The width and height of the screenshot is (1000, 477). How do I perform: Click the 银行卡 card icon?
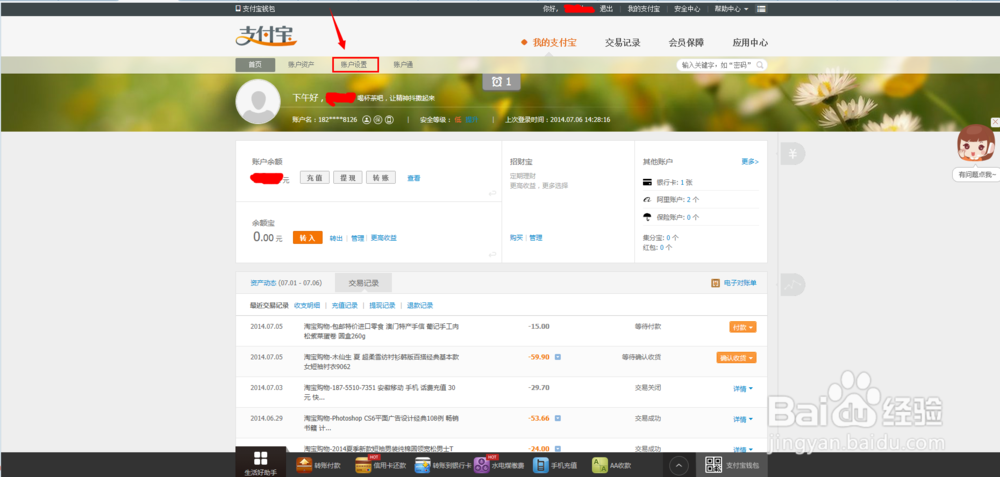[647, 182]
